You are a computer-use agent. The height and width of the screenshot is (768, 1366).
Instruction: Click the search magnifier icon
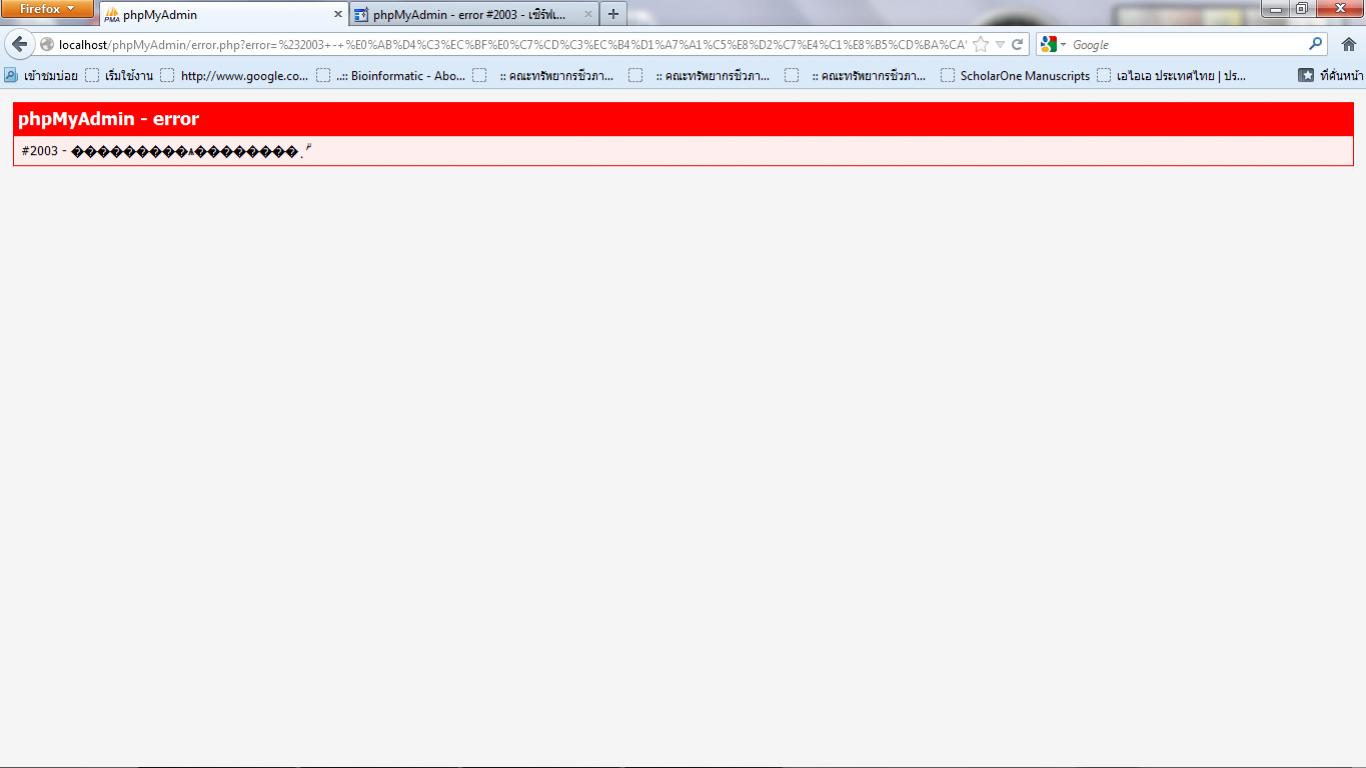pos(1315,44)
